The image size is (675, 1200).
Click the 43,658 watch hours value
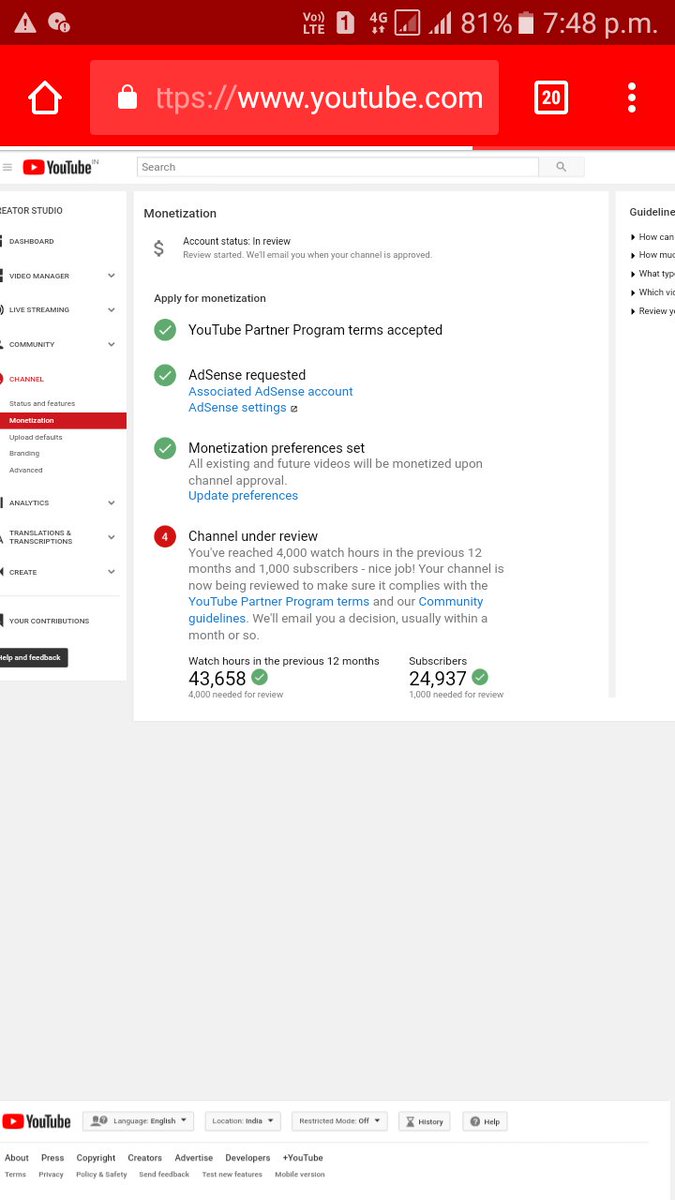coord(217,679)
